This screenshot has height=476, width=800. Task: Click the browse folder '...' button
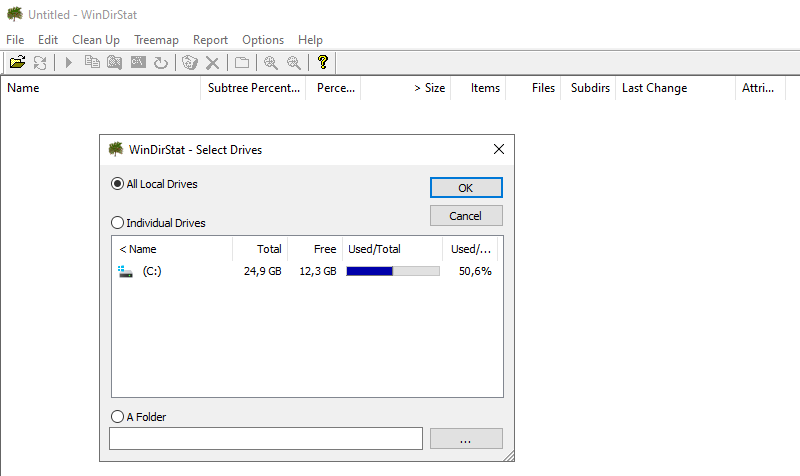(x=466, y=439)
